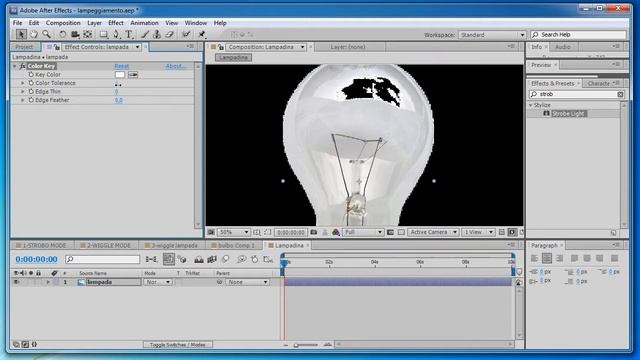
Task: Toggle Key Color stopwatch
Action: (31, 75)
